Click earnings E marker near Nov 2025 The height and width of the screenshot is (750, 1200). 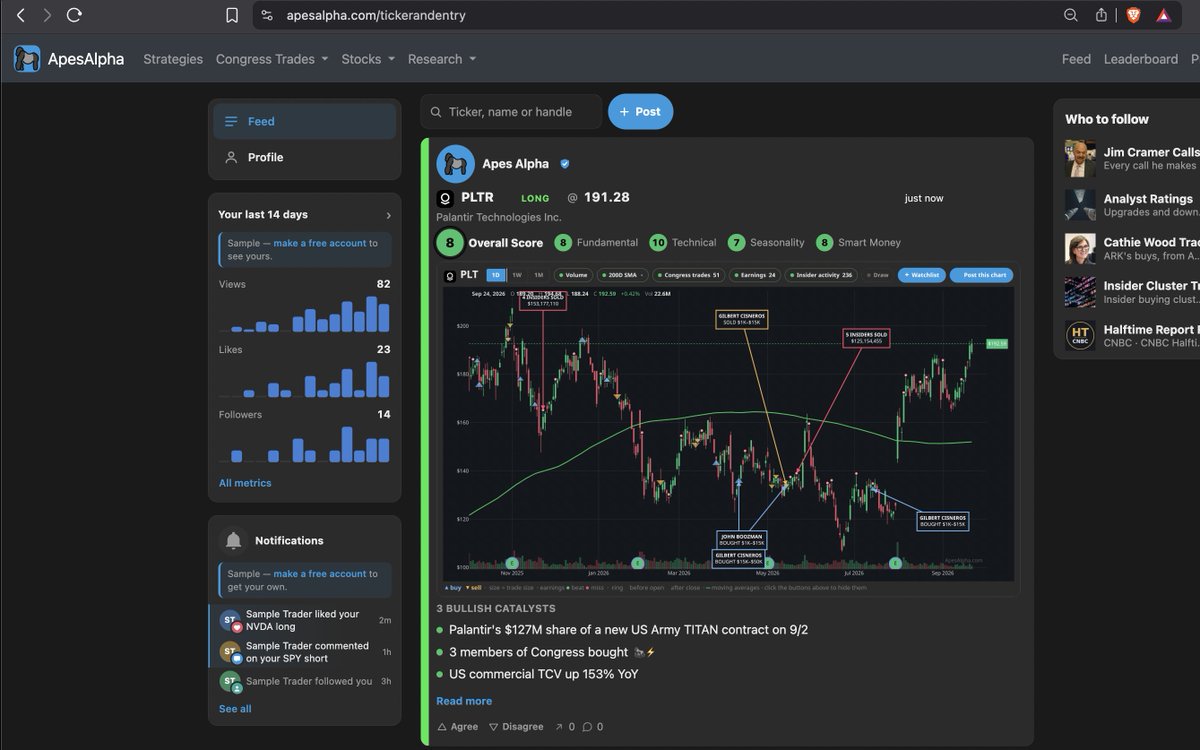point(512,564)
